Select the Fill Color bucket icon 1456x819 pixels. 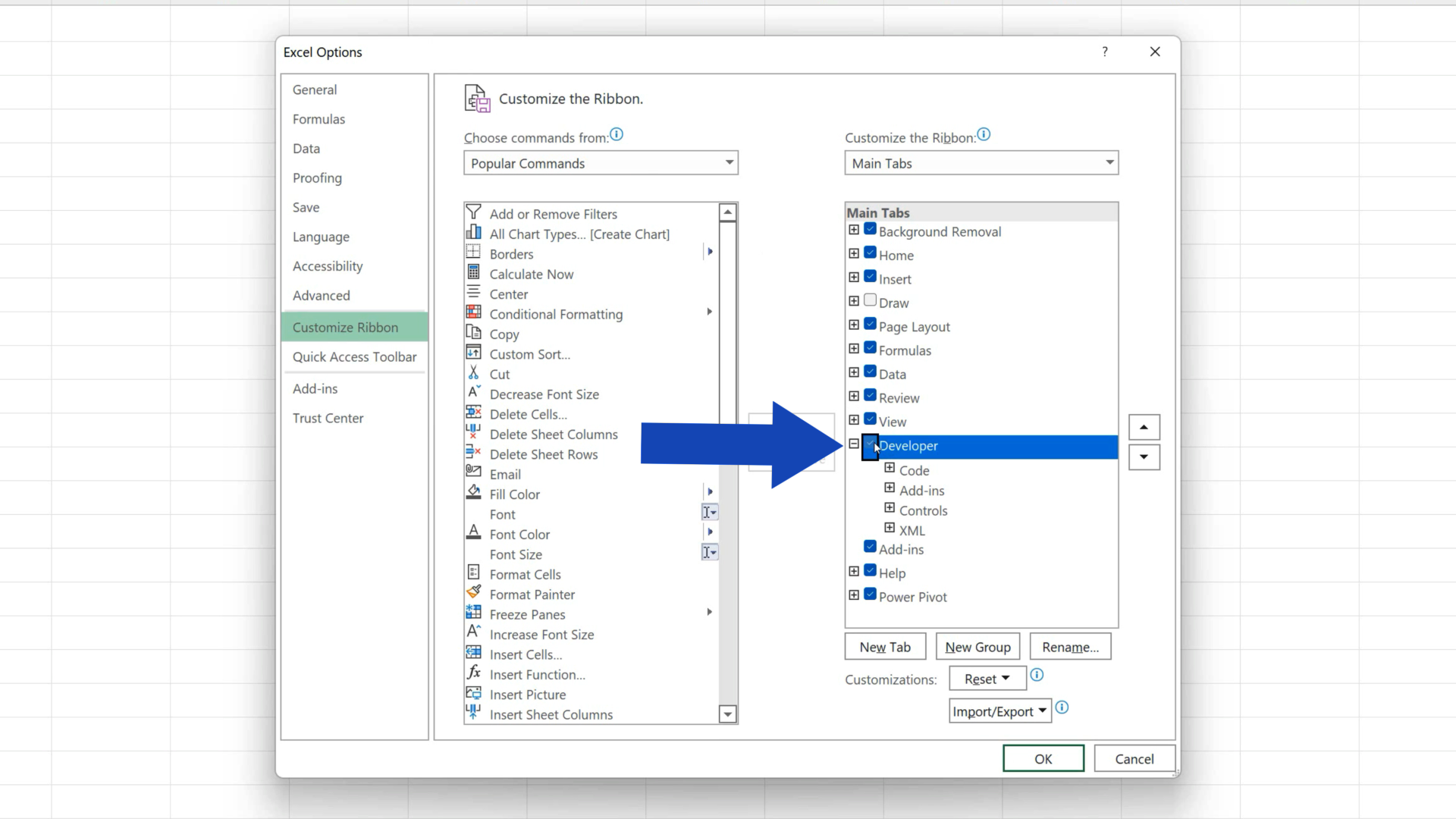(473, 492)
